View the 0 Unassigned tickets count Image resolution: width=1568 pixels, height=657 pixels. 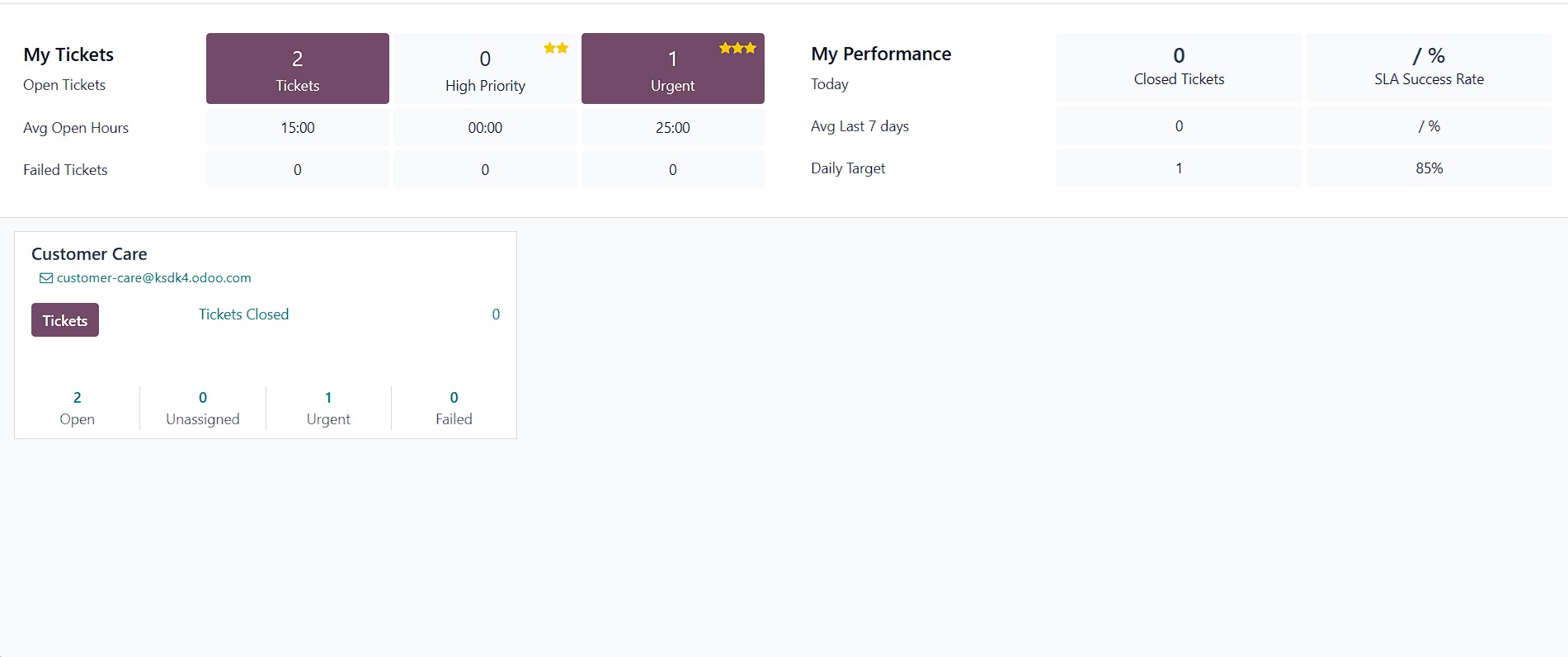pos(203,408)
